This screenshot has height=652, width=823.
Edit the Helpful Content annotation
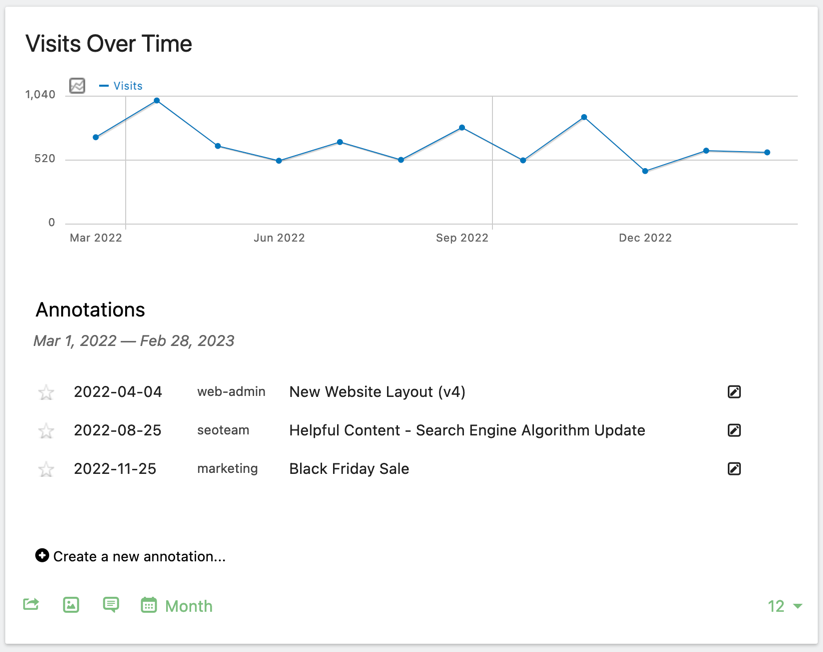pyautogui.click(x=734, y=430)
